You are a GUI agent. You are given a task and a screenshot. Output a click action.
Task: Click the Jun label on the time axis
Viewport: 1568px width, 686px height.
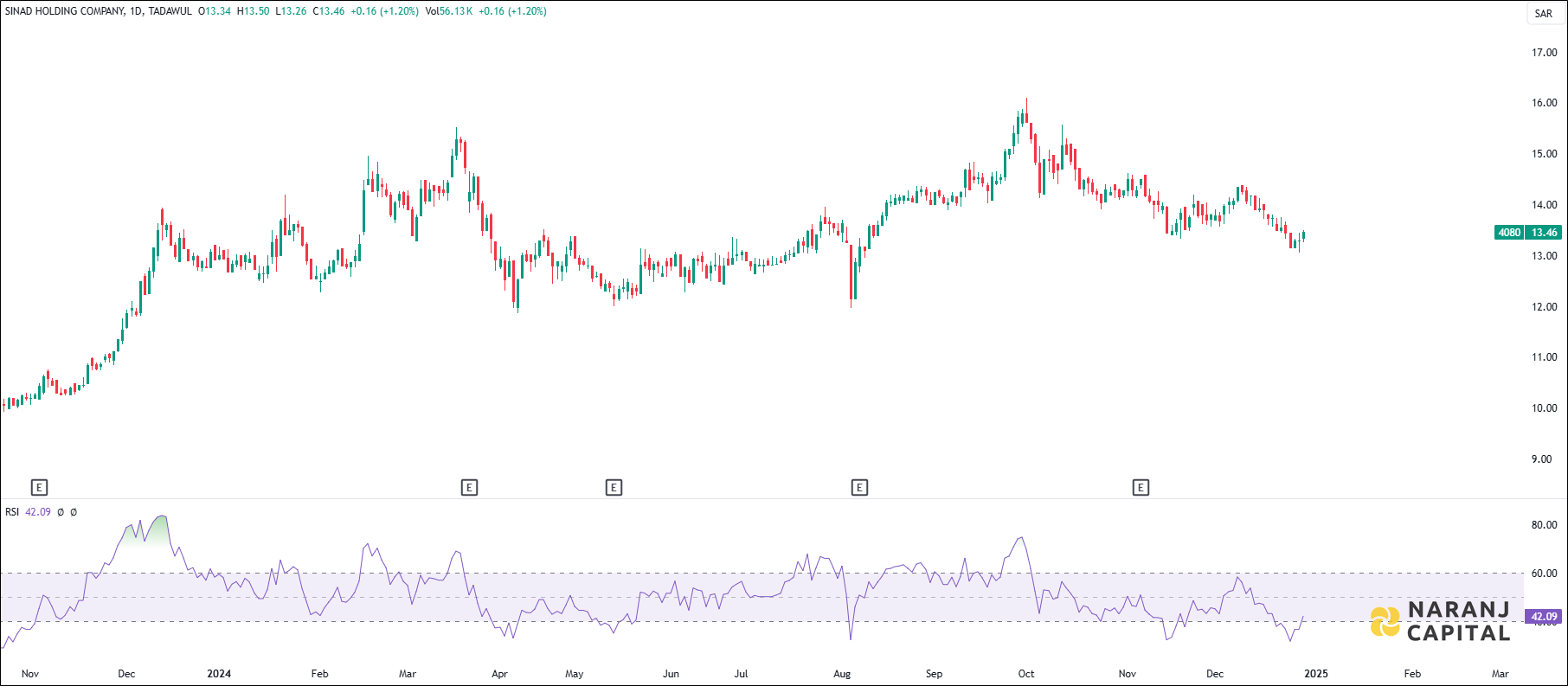tap(671, 674)
